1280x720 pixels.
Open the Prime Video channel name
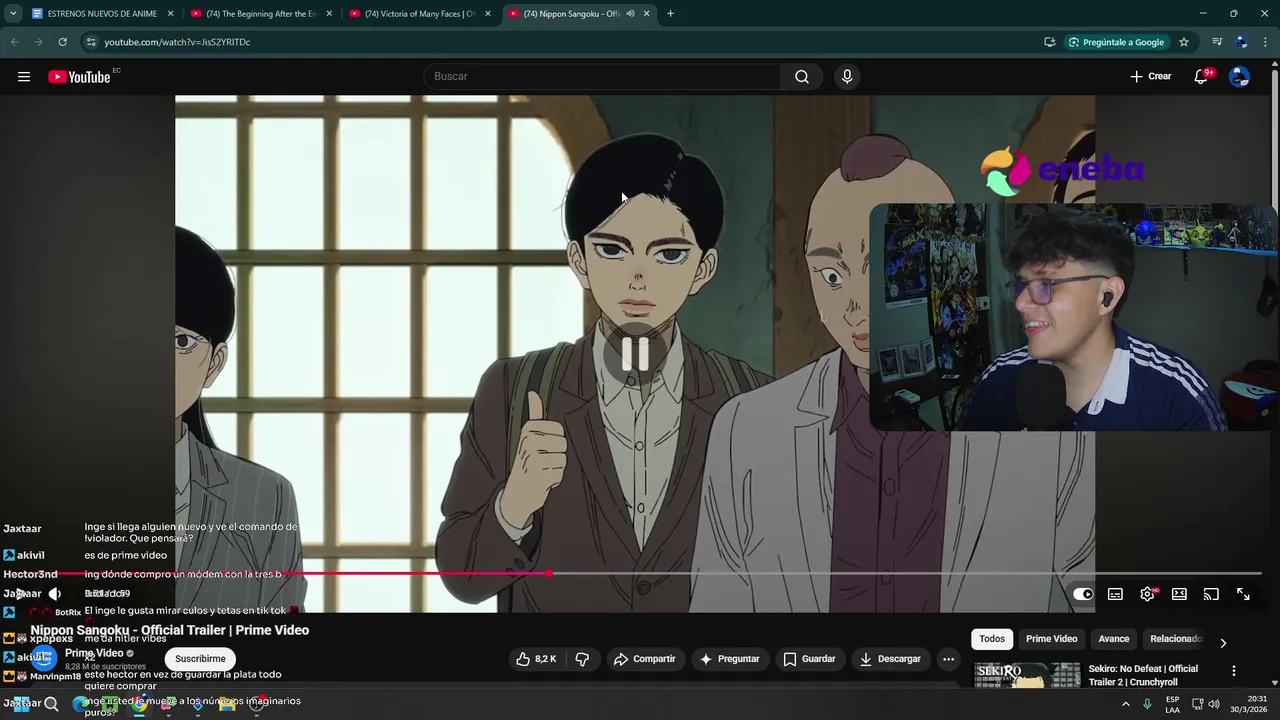pos(94,653)
